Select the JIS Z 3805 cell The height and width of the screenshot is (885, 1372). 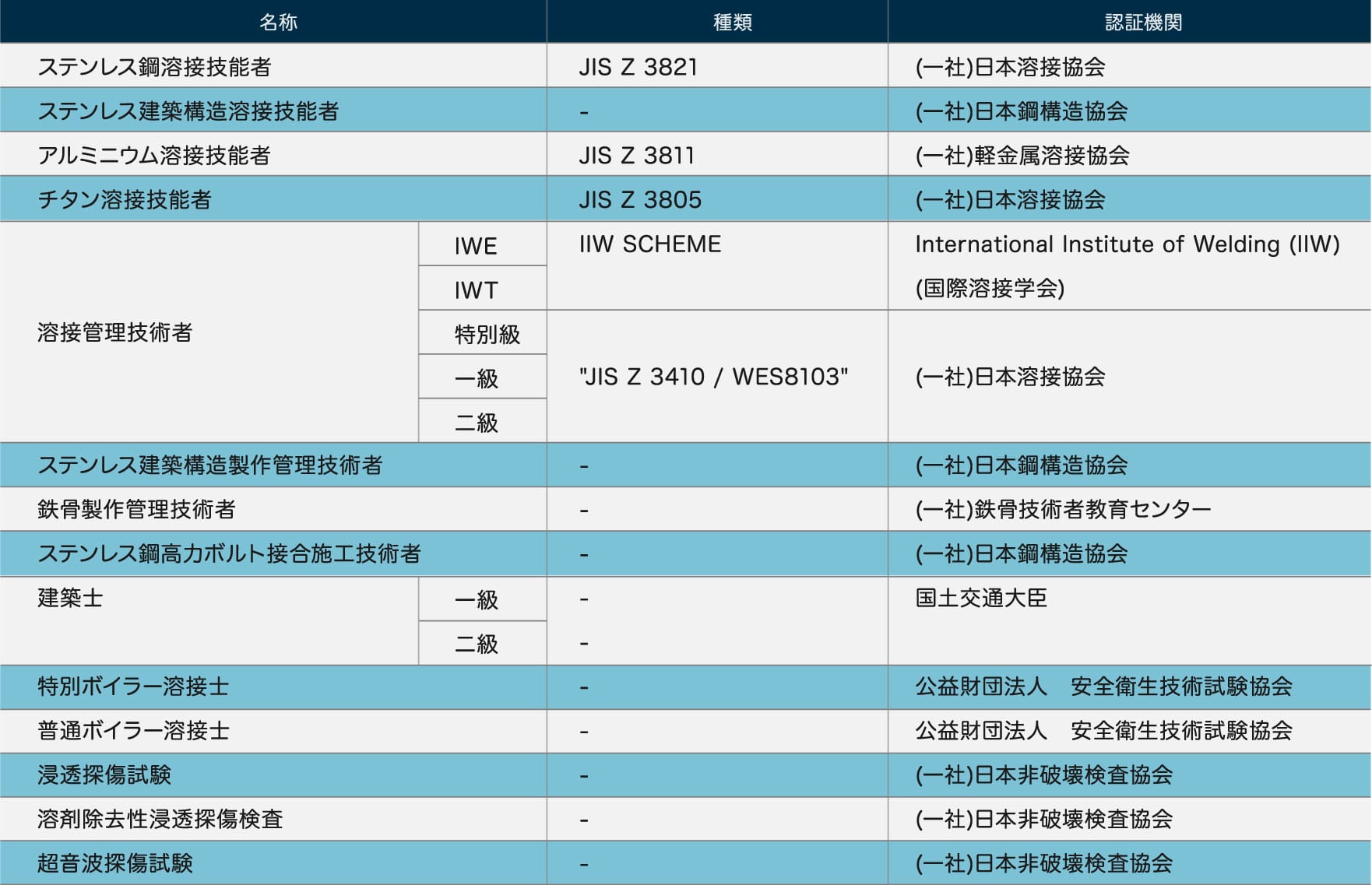[x=717, y=199]
